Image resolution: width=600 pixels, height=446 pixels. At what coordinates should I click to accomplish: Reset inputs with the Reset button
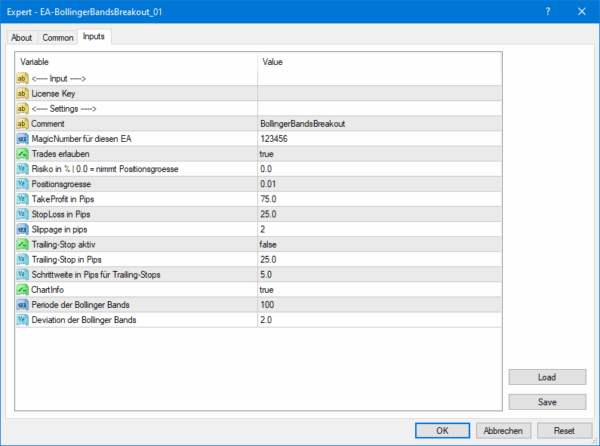tap(563, 430)
